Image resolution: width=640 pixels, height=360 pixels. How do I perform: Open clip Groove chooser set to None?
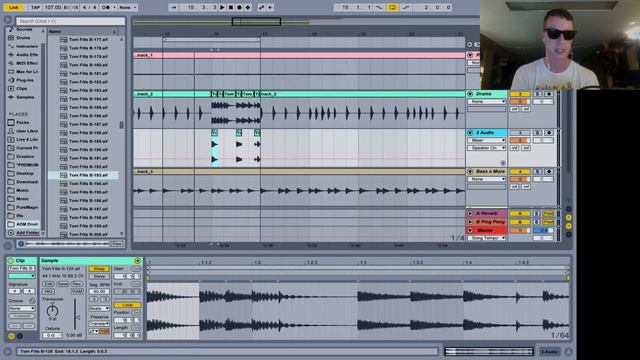click(x=22, y=309)
